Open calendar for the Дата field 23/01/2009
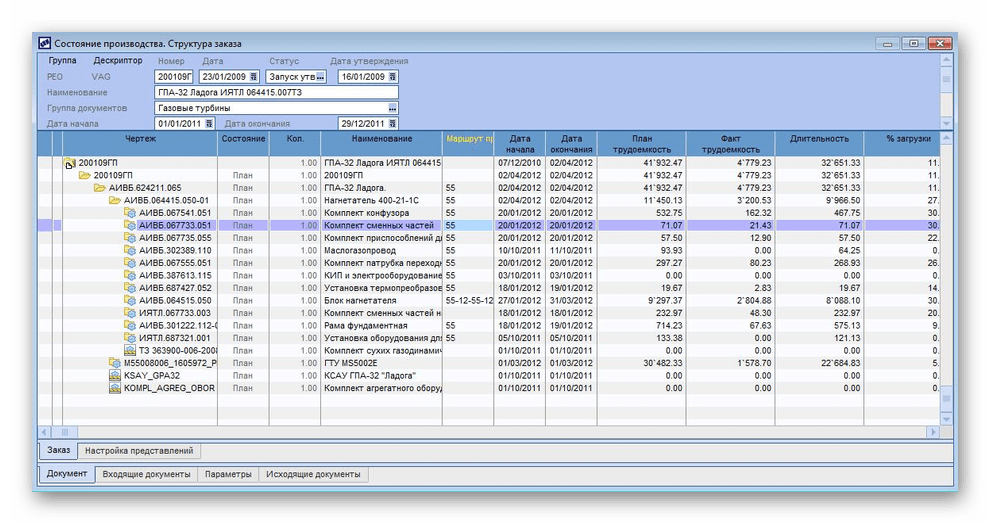This screenshot has width=990, height=524. coord(254,77)
